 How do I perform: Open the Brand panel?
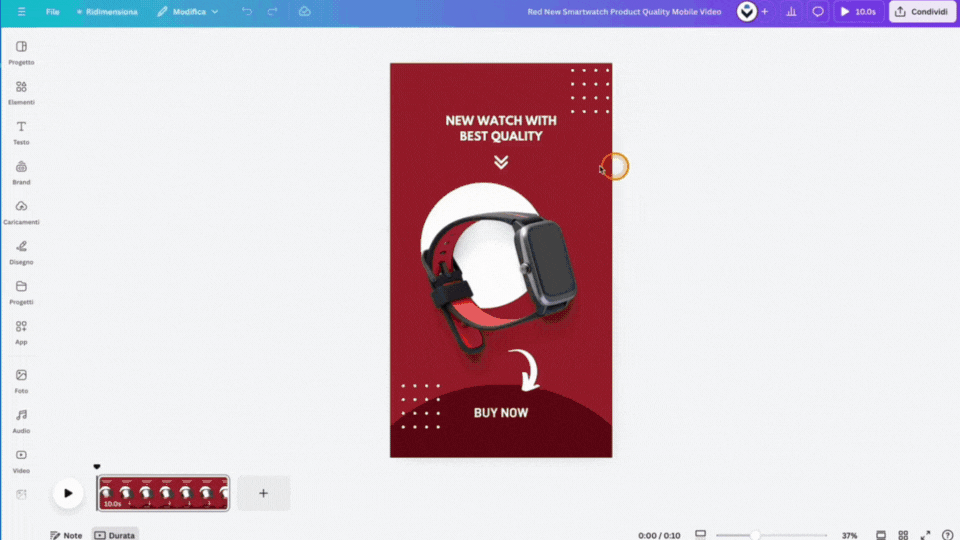click(x=21, y=172)
